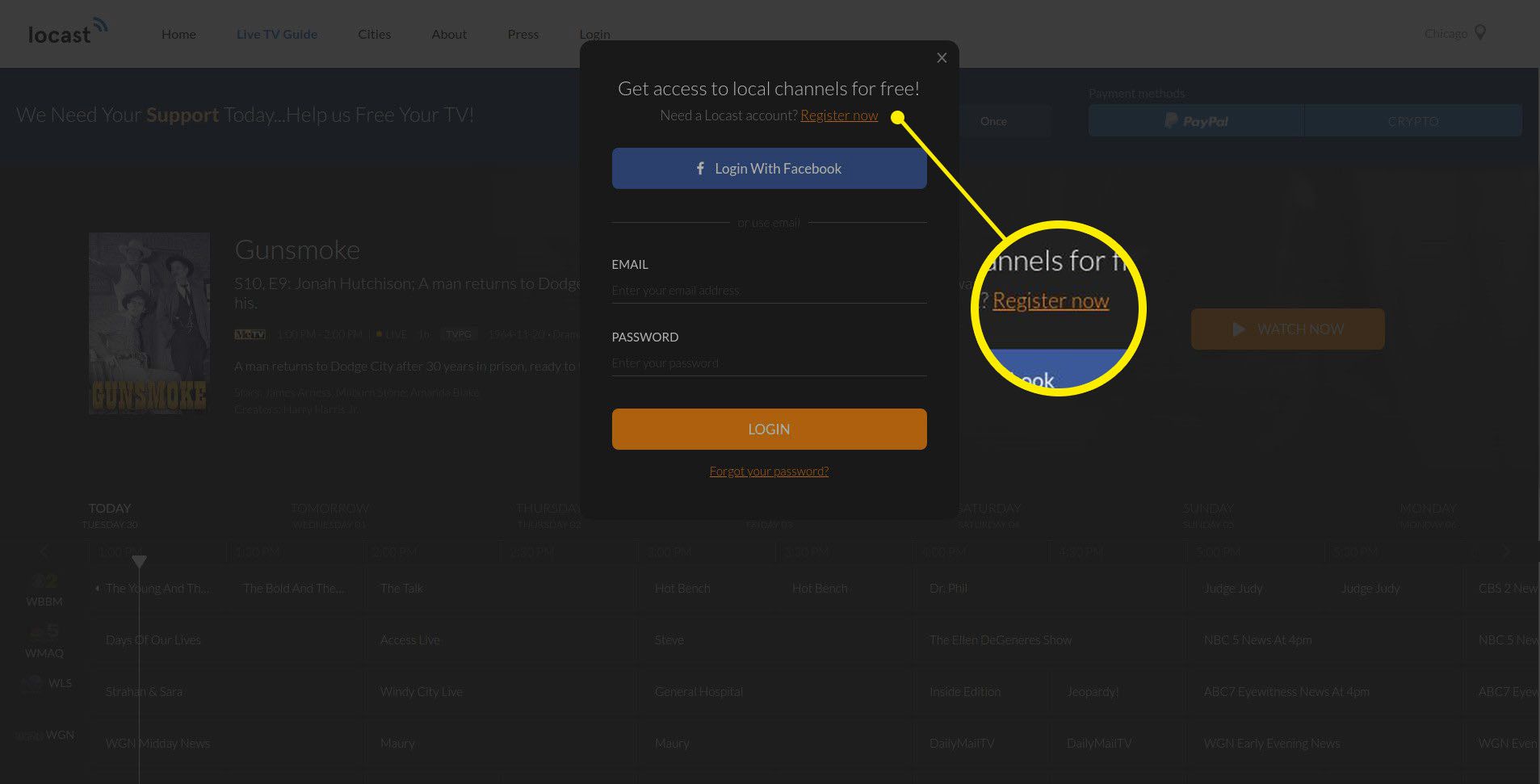Select PayPal payment method
This screenshot has height=784, width=1540.
(1195, 121)
